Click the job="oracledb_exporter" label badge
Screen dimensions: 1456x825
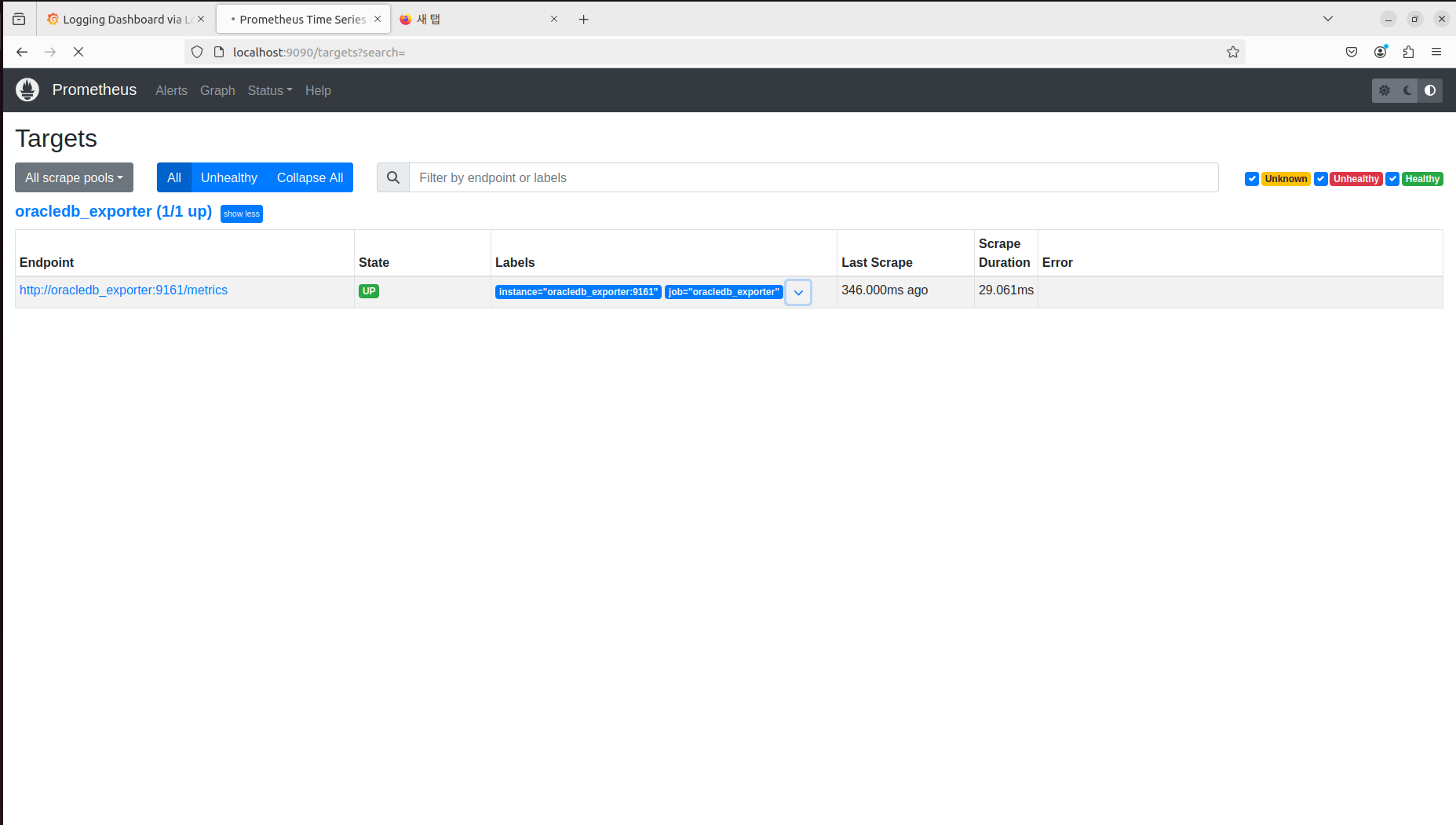pos(724,292)
